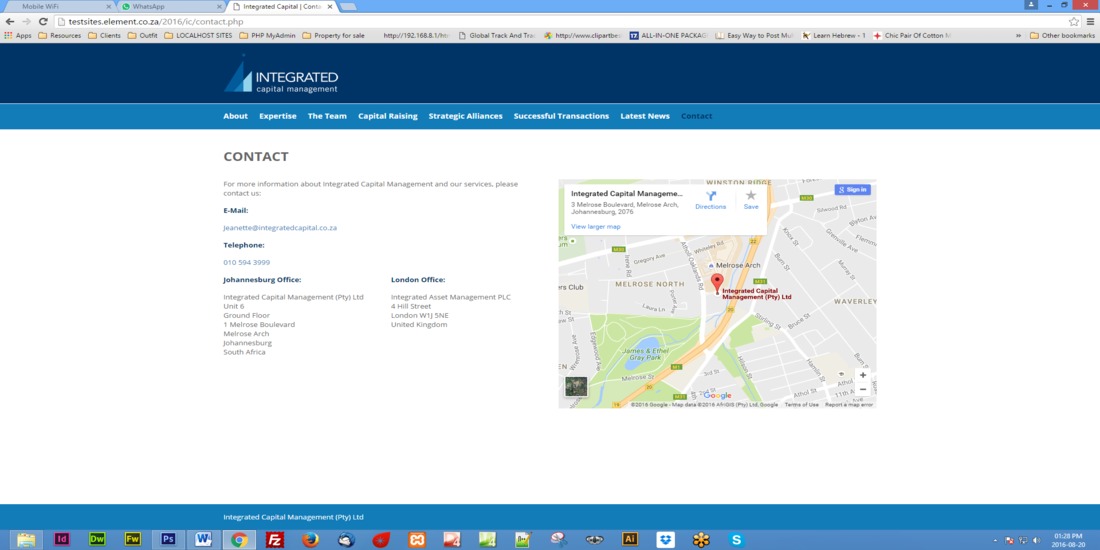1100x550 pixels.
Task: Open Adobe Fireworks from the taskbar
Action: (x=133, y=539)
